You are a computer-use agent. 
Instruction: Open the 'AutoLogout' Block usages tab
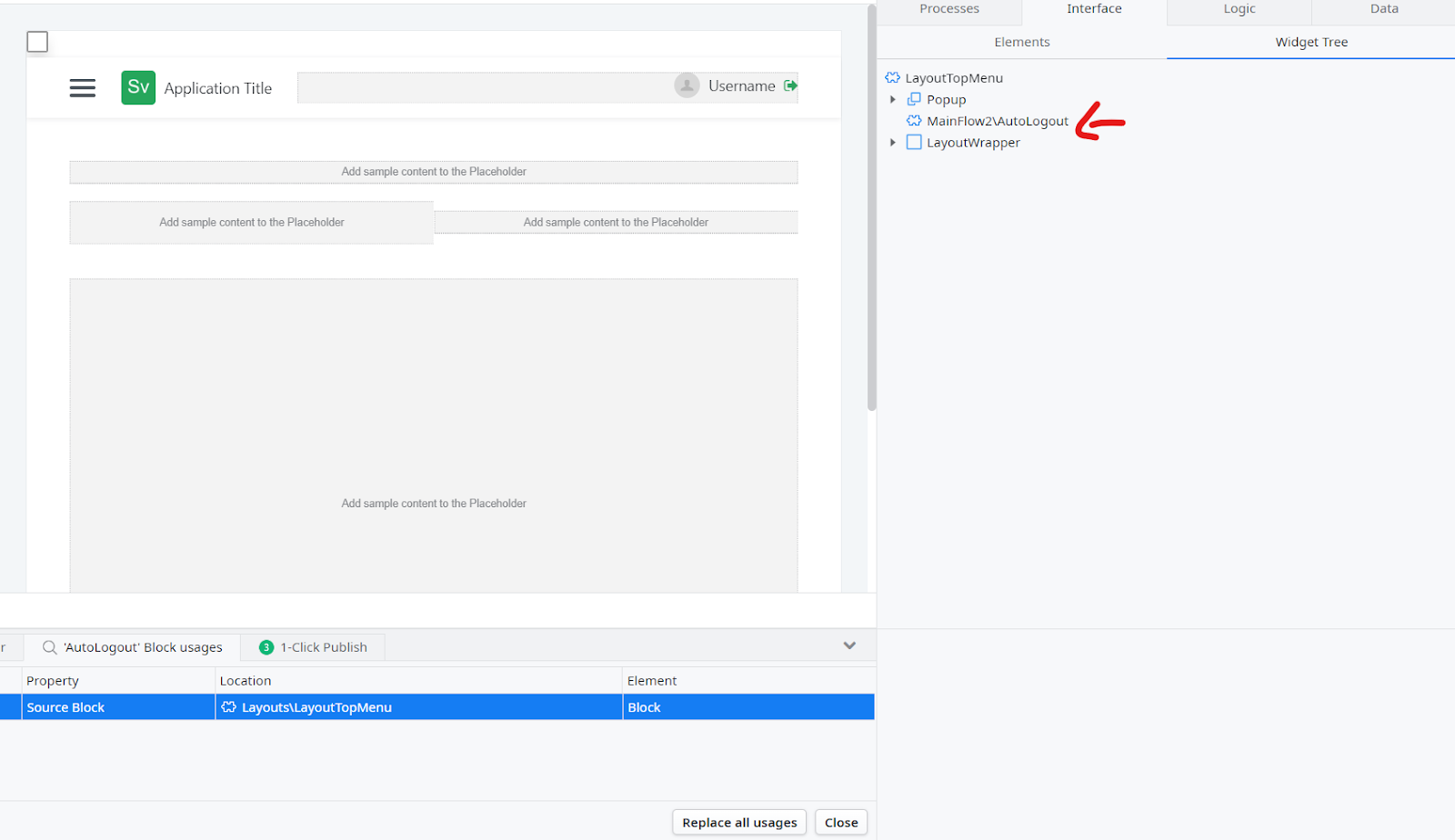pyautogui.click(x=133, y=647)
